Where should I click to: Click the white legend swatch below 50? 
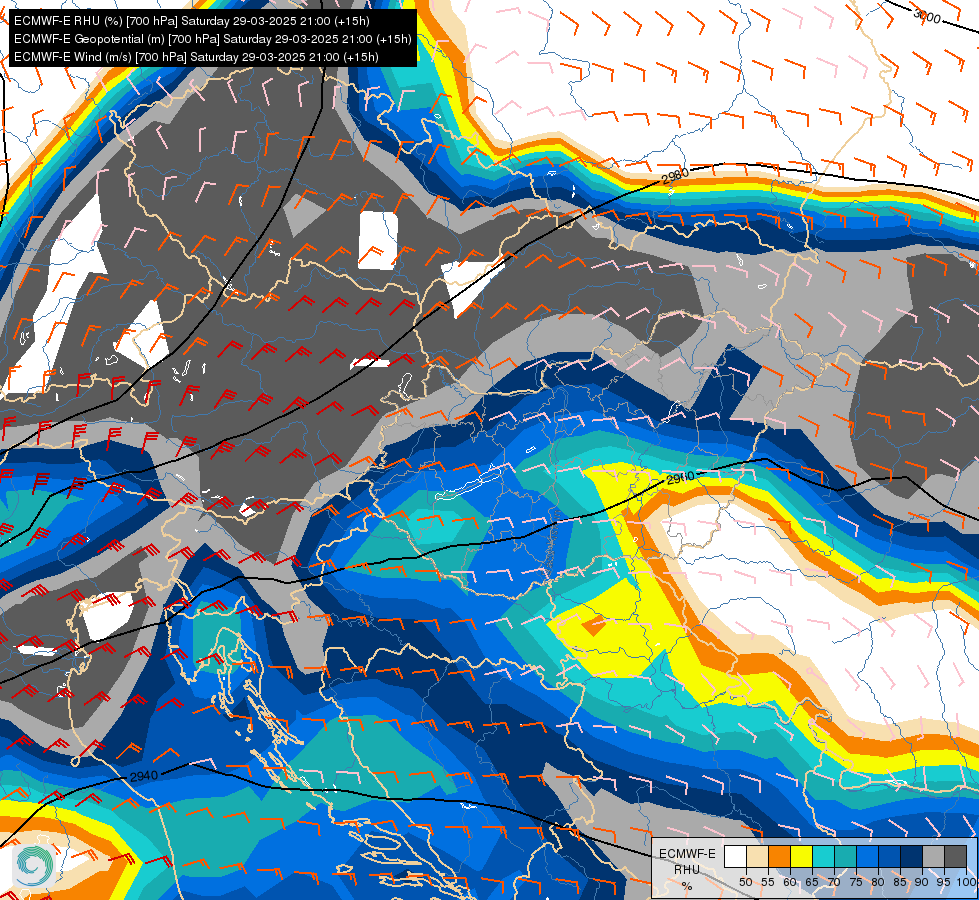pyautogui.click(x=735, y=856)
